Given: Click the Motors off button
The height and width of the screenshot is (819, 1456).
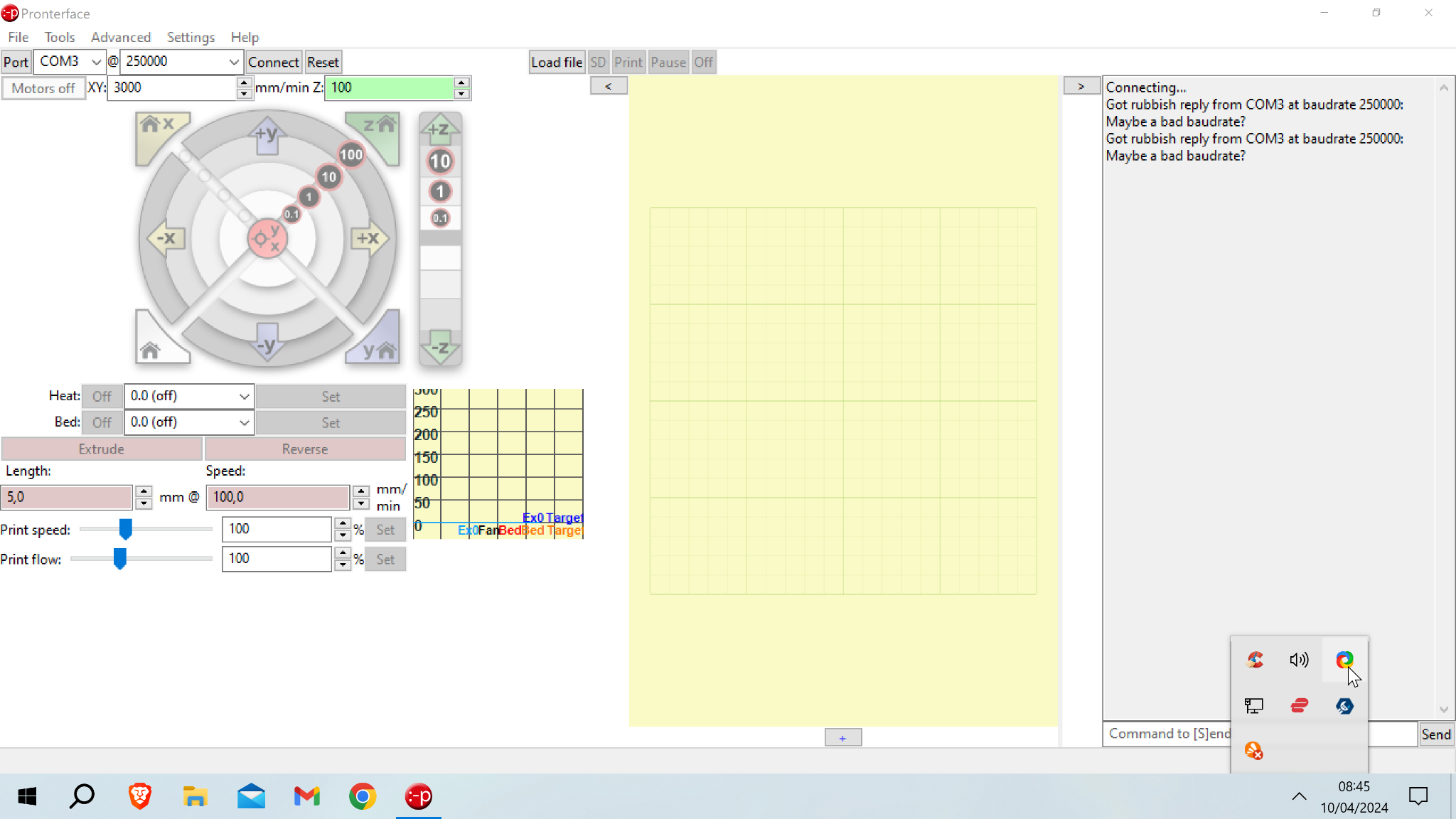Looking at the screenshot, I should (43, 88).
